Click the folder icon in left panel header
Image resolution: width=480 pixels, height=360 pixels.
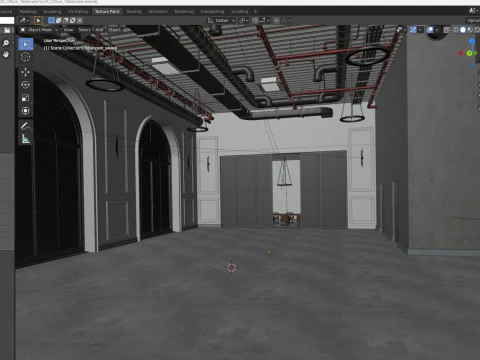pos(7,30)
